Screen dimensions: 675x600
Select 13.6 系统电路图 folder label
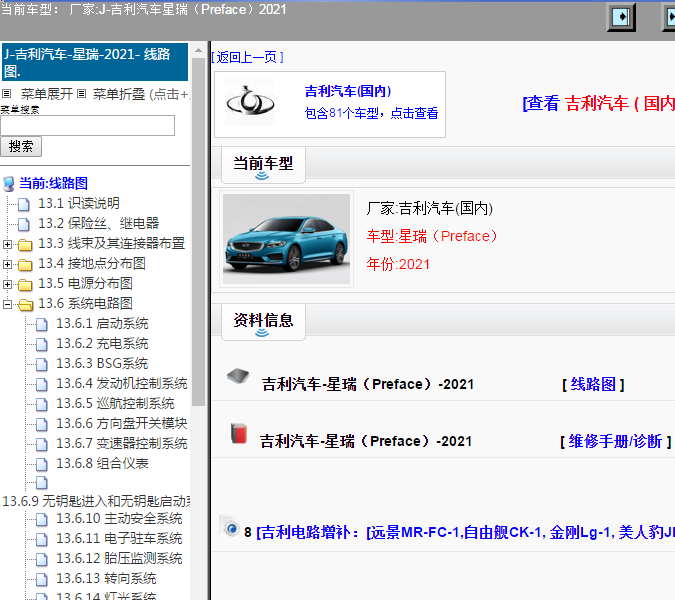click(85, 303)
